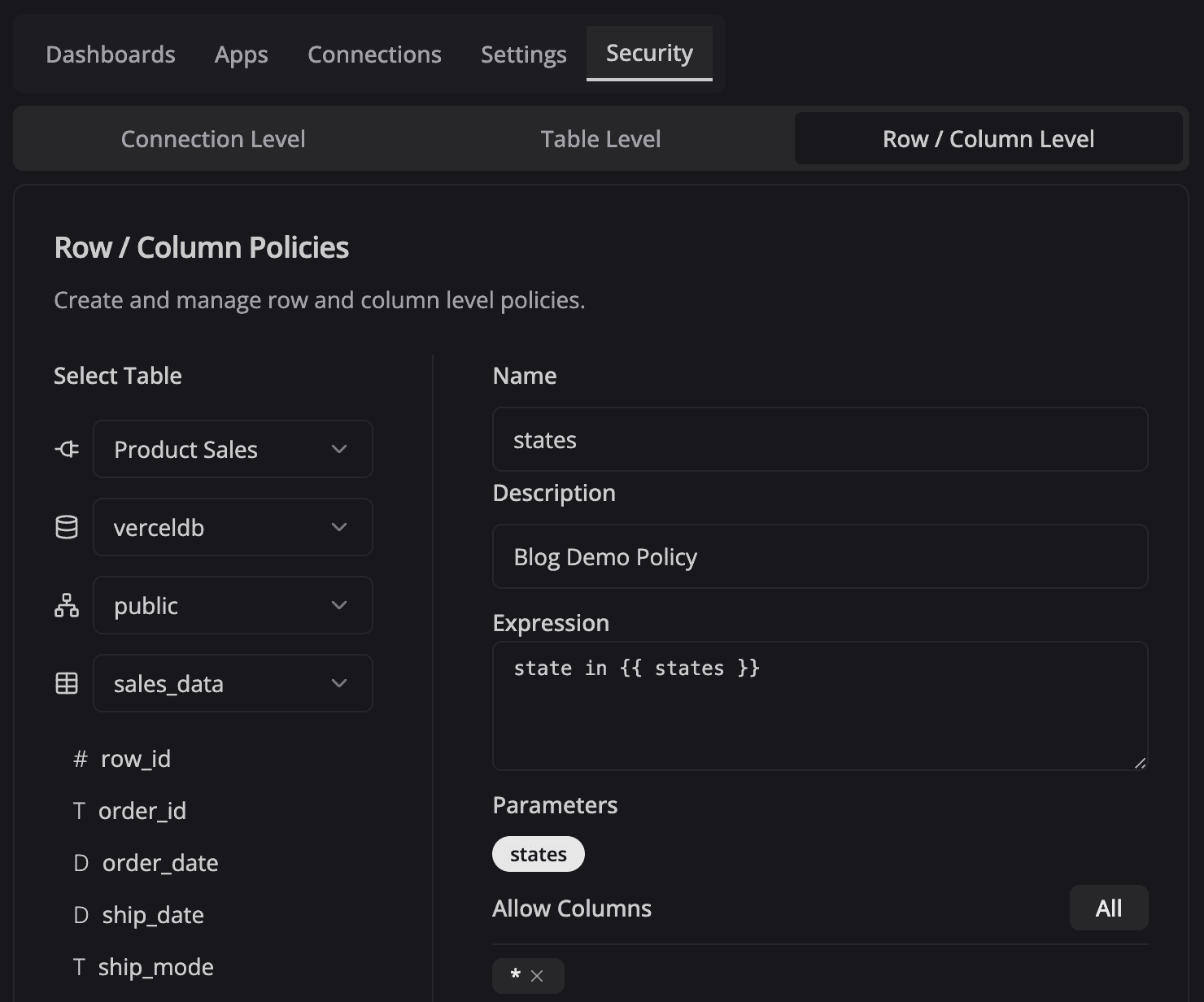Open the Product Sales connection dropdown
Viewport: 1204px width, 1002px height.
coord(233,449)
